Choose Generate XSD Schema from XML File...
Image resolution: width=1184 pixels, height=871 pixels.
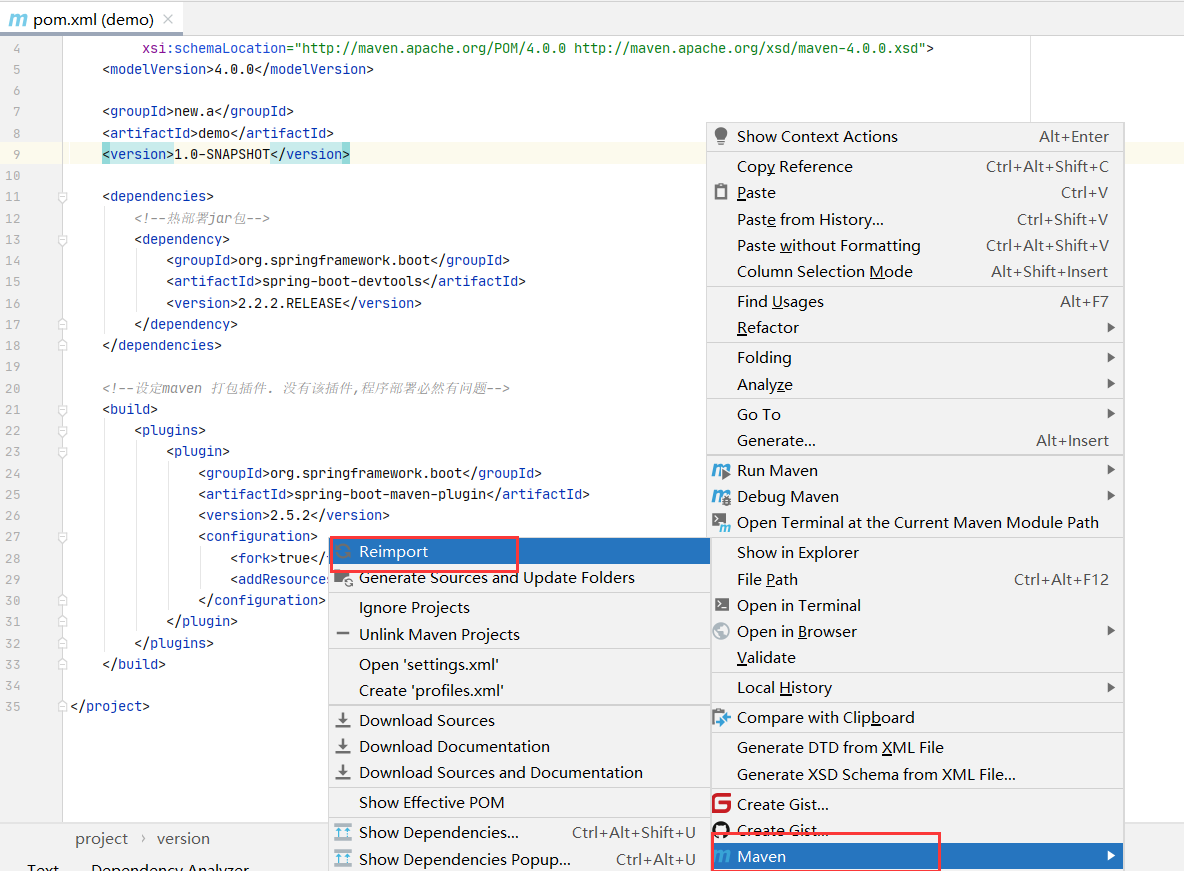coord(915,774)
